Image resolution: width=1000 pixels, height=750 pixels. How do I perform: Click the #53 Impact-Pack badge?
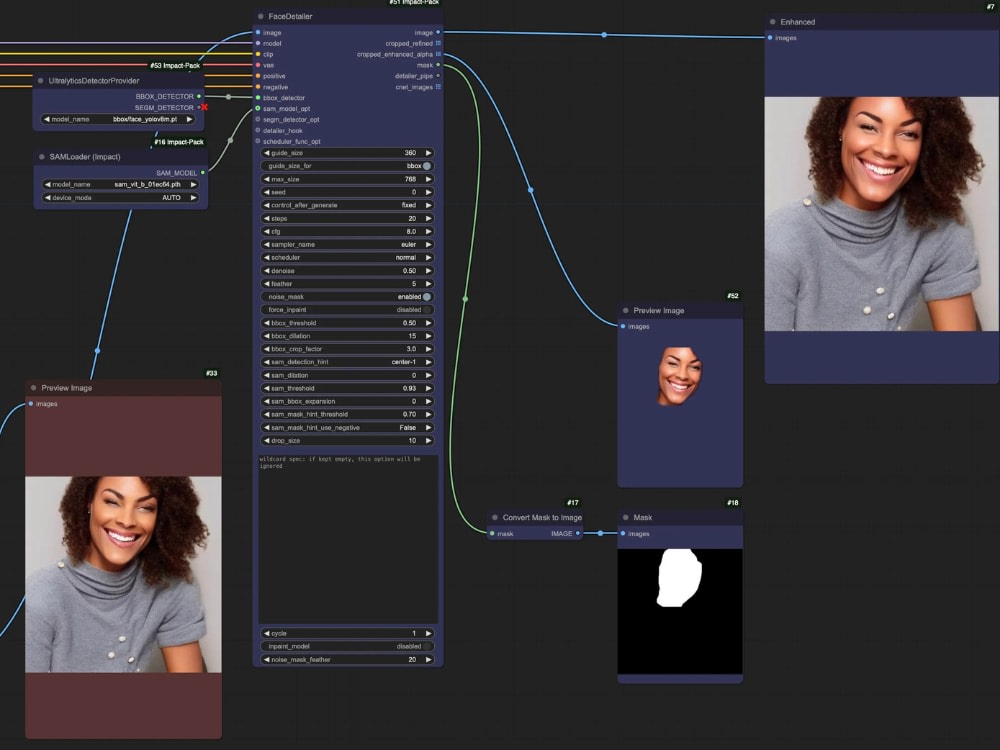tap(175, 66)
